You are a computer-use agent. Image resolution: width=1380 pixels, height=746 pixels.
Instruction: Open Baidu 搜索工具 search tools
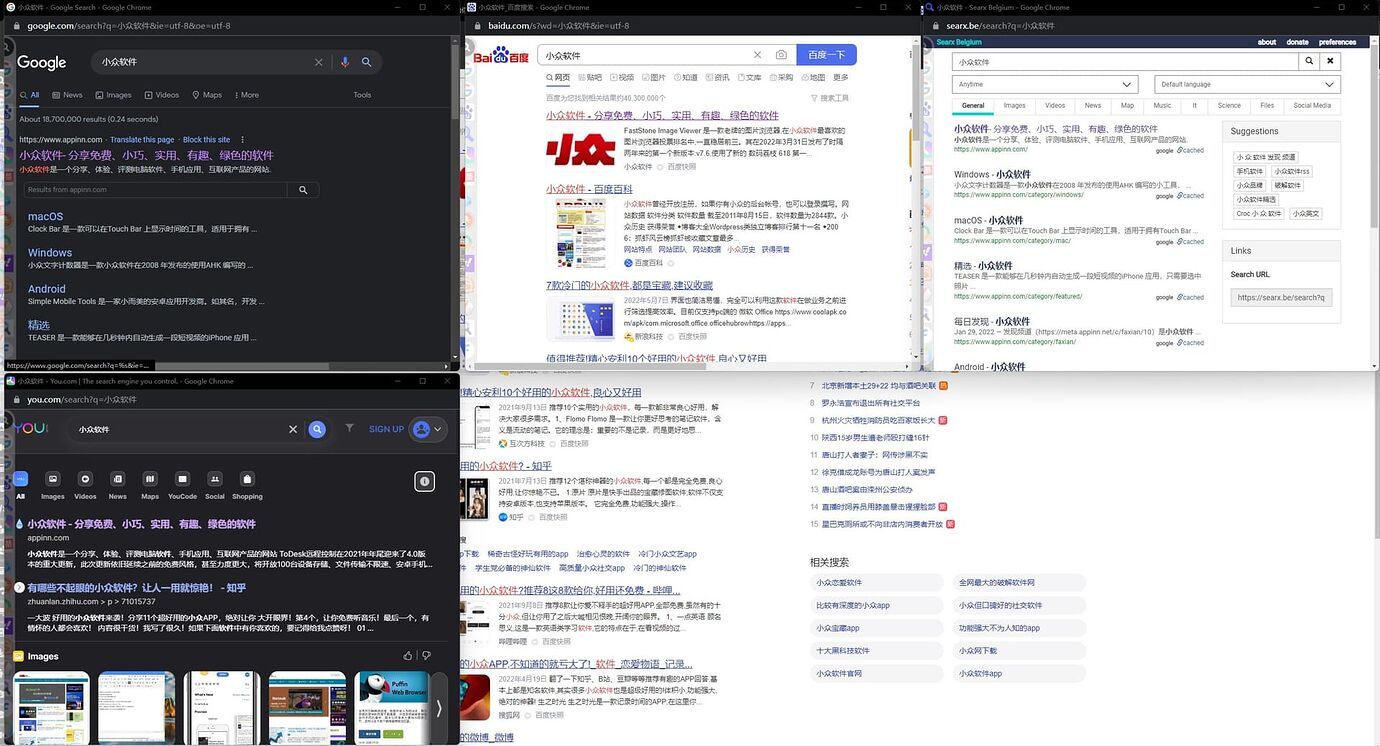click(830, 98)
